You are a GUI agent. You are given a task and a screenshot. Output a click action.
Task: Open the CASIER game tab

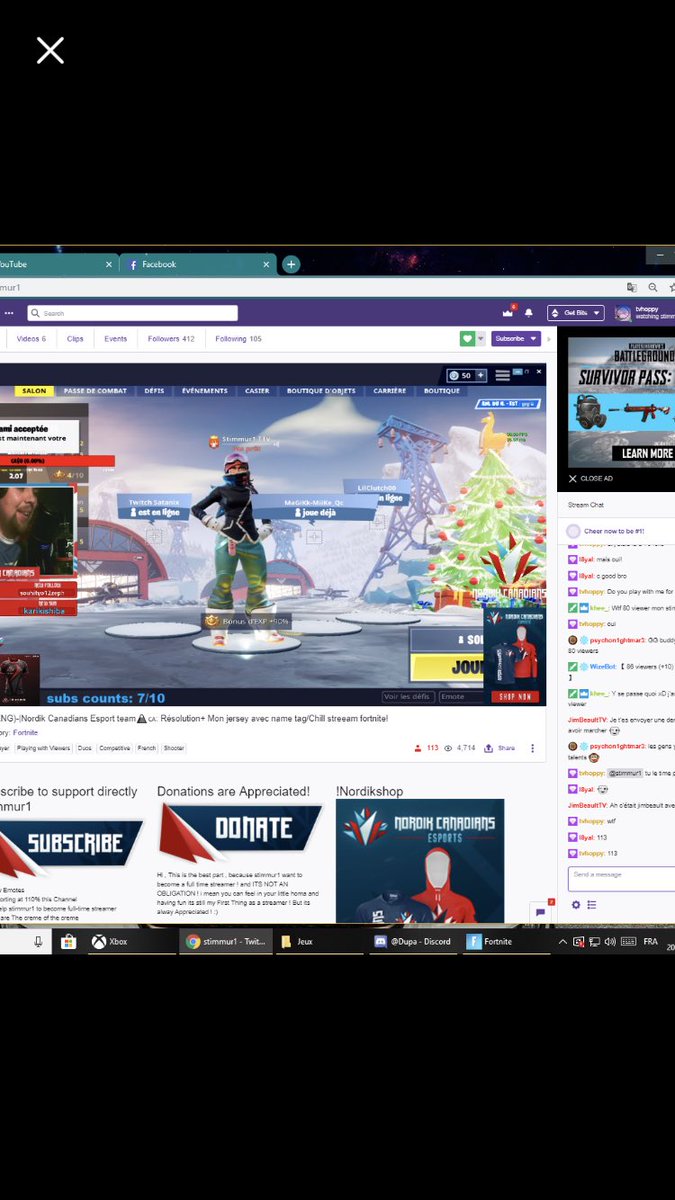pos(257,390)
